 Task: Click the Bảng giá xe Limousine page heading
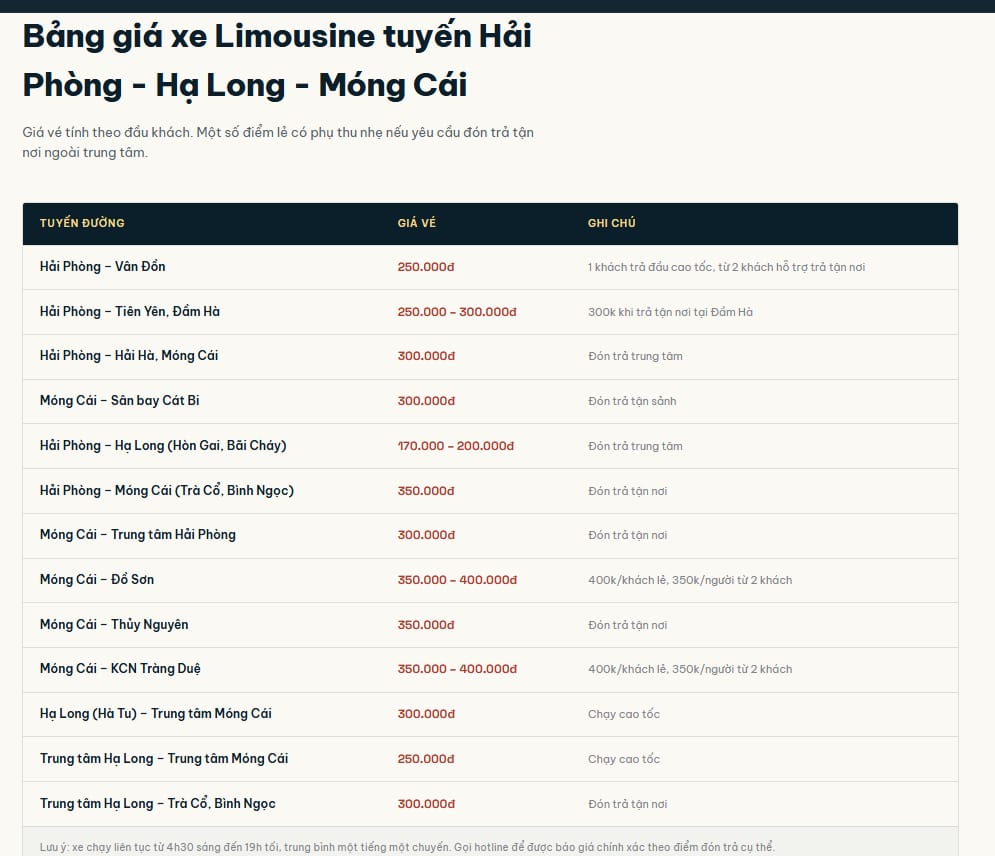[277, 60]
